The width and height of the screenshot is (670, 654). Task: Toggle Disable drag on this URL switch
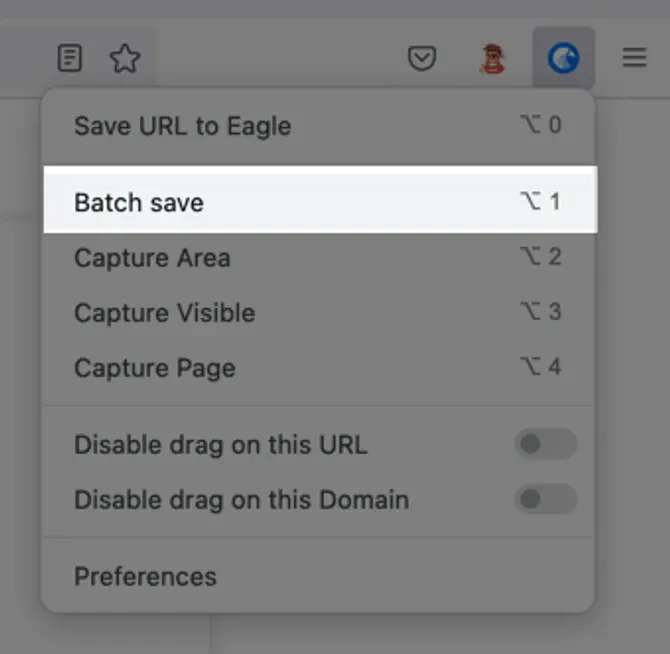click(546, 444)
